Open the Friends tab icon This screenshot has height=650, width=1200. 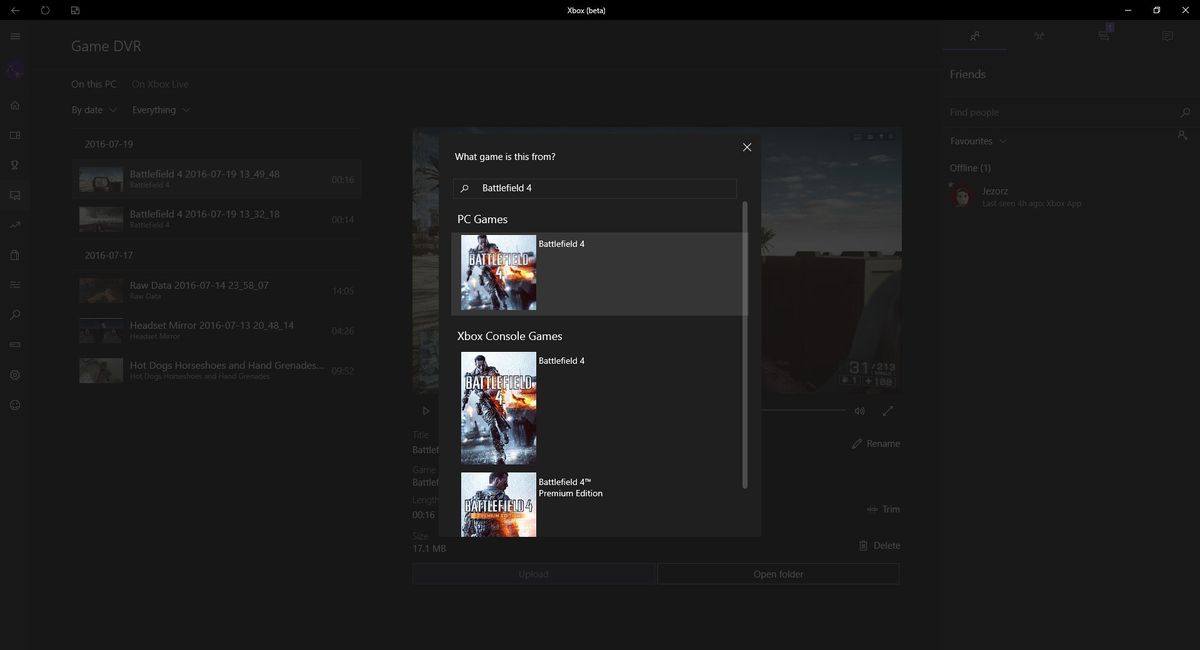click(x=975, y=36)
